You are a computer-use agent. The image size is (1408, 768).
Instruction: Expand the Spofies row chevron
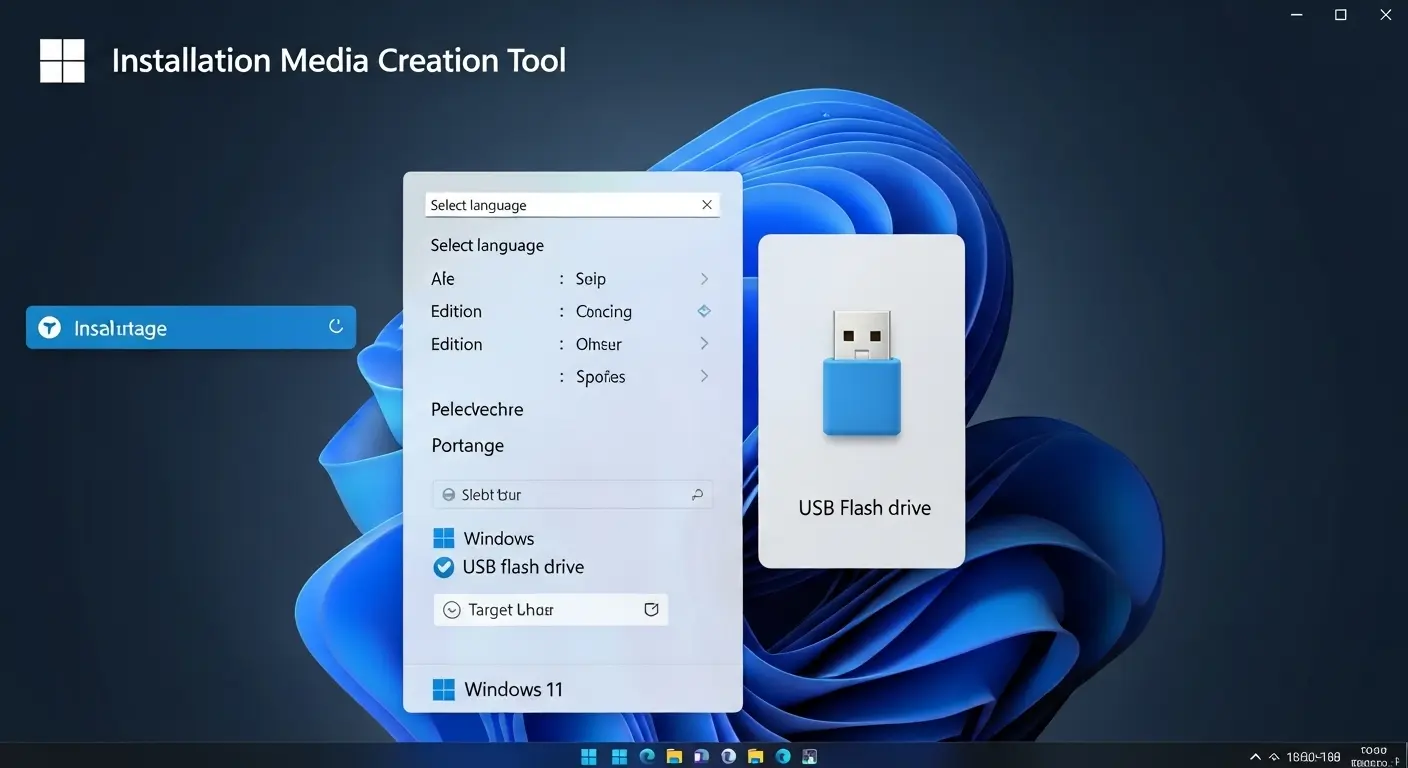click(x=704, y=377)
